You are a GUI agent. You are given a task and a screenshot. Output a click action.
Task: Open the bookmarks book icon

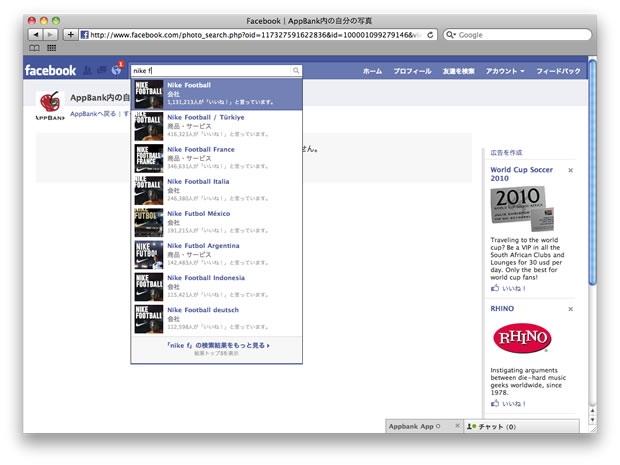34,48
